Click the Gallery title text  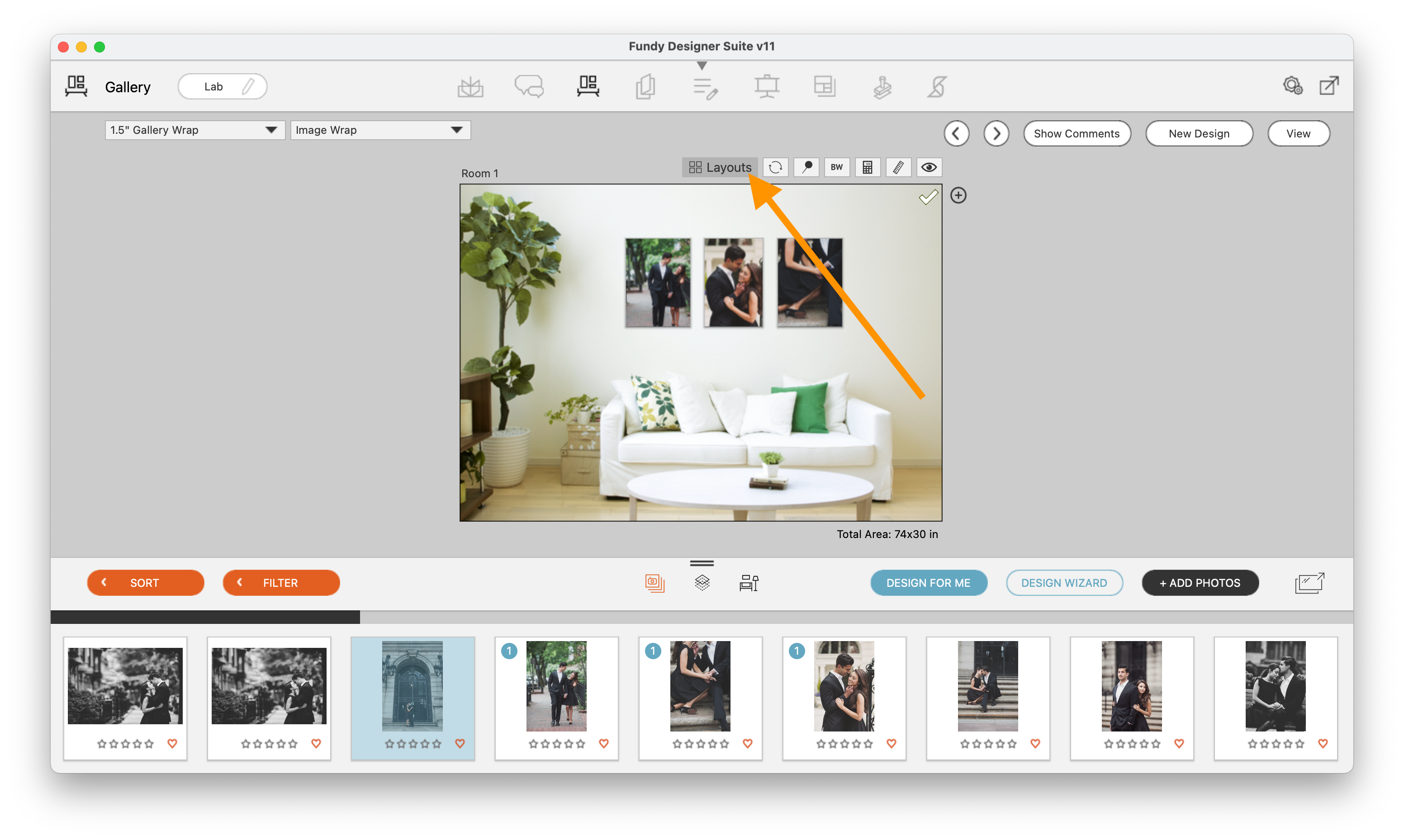tap(128, 87)
